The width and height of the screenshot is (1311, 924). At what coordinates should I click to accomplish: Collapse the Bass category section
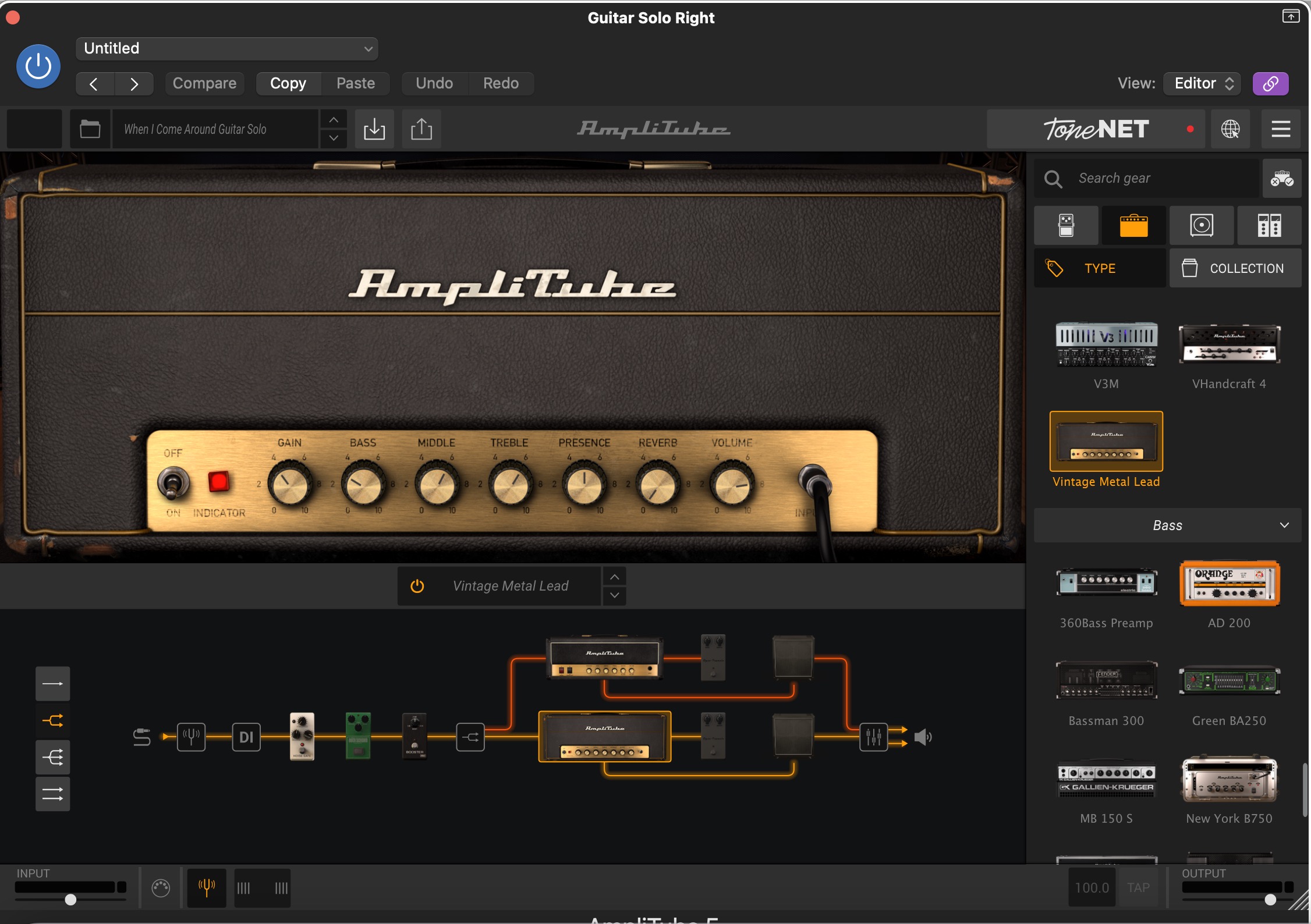click(x=1167, y=525)
